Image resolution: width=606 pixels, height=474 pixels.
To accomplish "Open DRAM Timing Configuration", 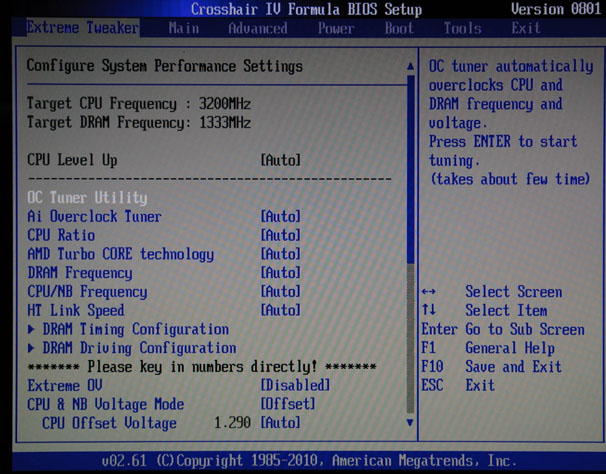I will coord(136,329).
